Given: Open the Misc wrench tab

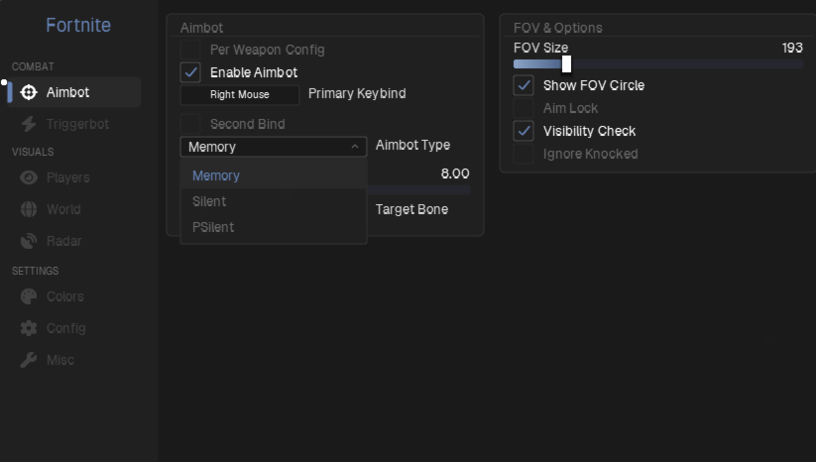Looking at the screenshot, I should [74, 360].
